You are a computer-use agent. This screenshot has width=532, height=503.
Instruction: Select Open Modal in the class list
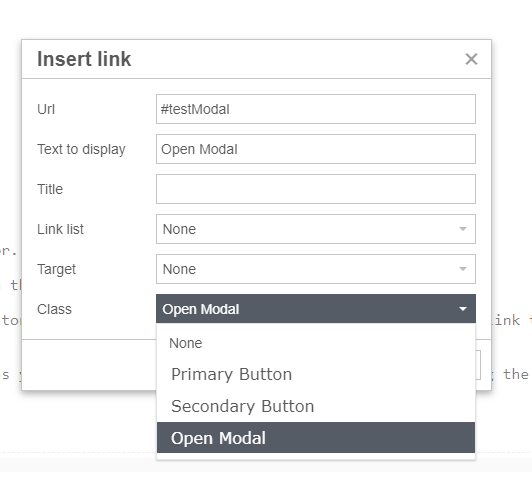(316, 438)
